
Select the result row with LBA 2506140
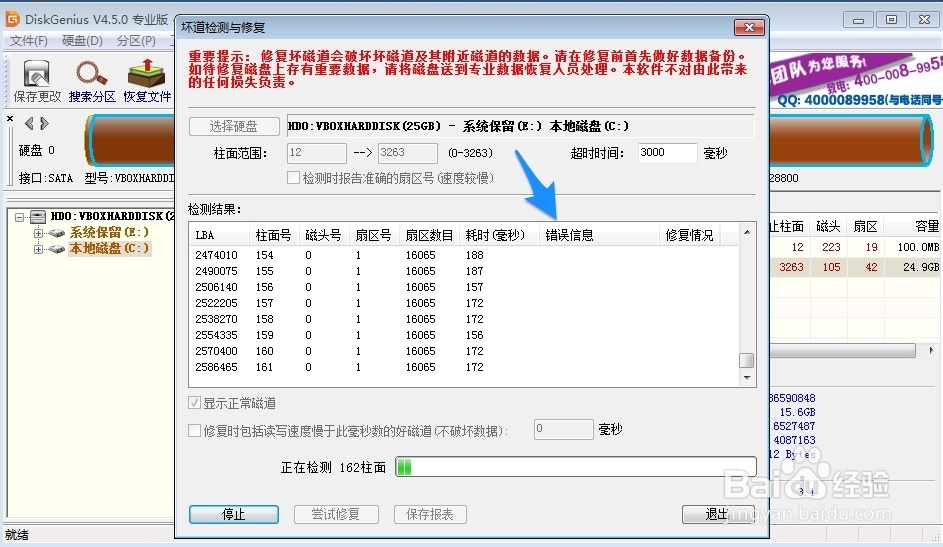464,287
